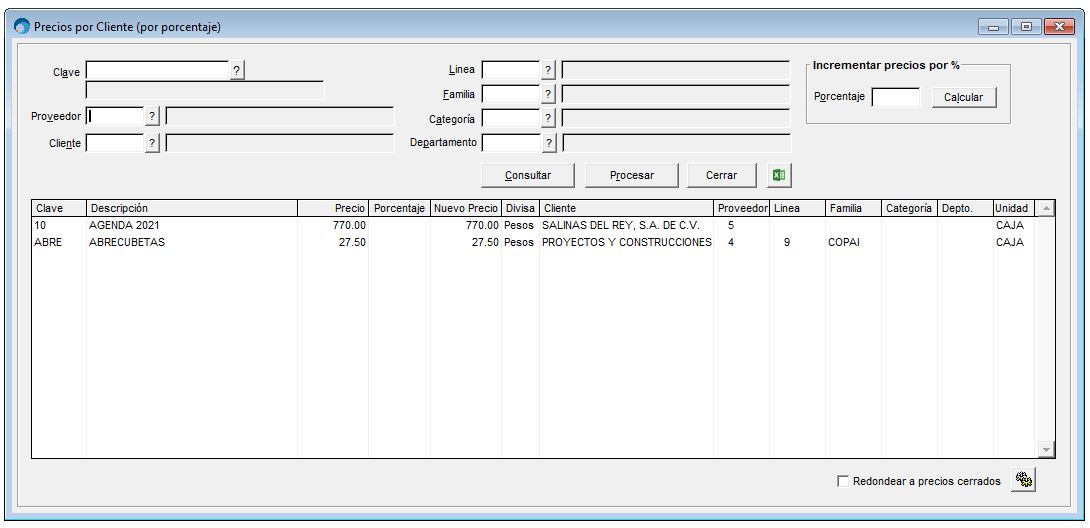The width and height of the screenshot is (1090, 528).
Task: Open lookup help next to Clave field
Action: pyautogui.click(x=237, y=70)
